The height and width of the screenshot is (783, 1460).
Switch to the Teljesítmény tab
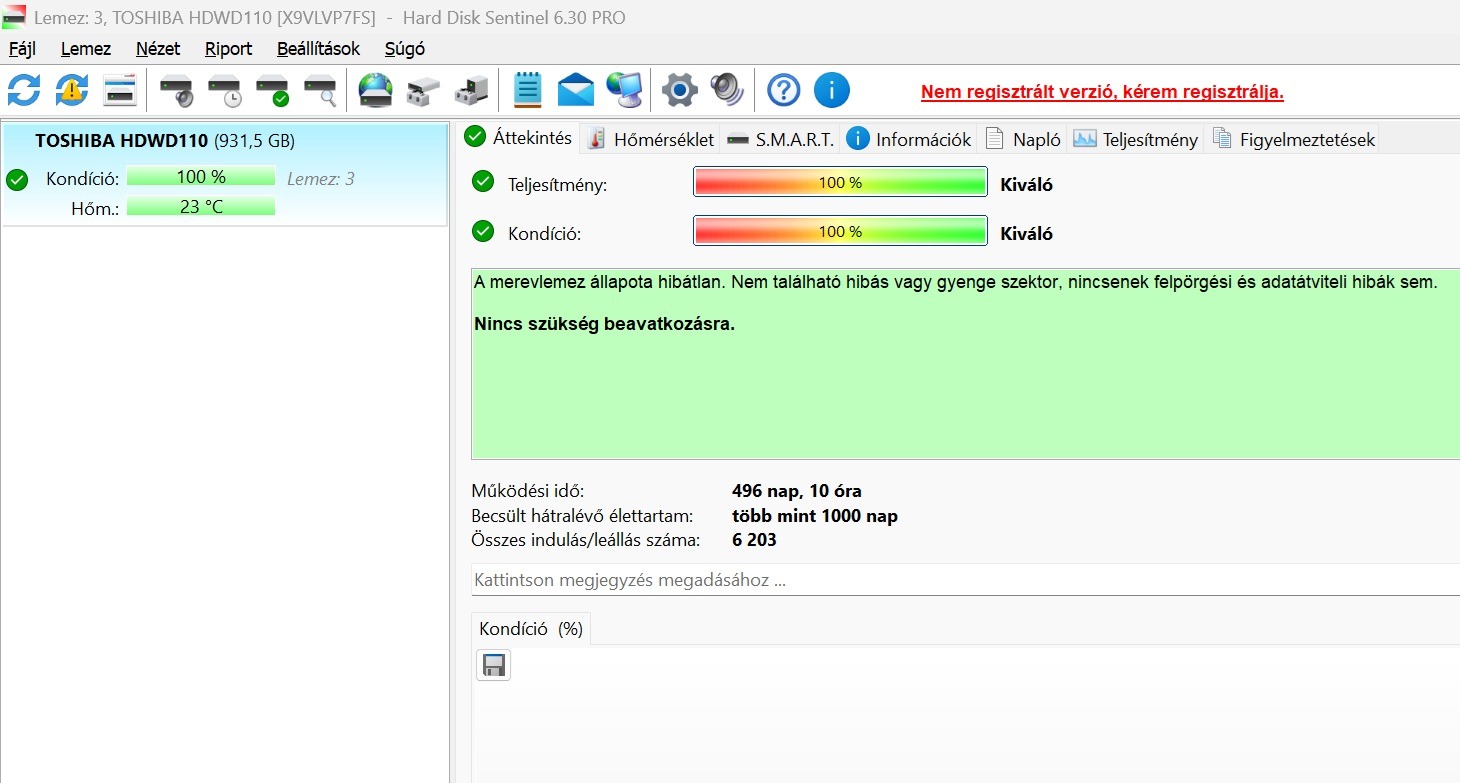pos(1135,139)
